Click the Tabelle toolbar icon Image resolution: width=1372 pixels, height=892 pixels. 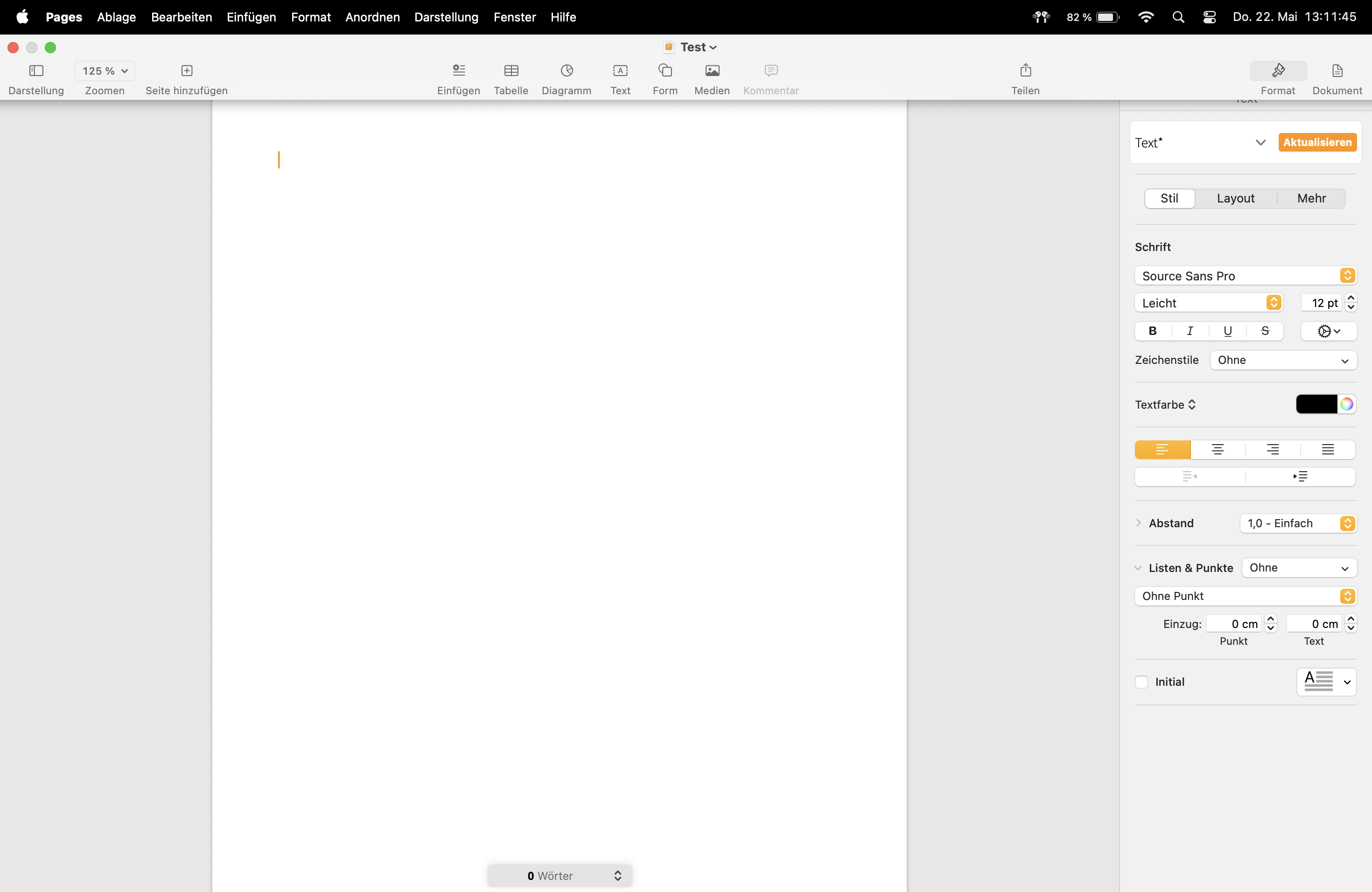click(511, 71)
